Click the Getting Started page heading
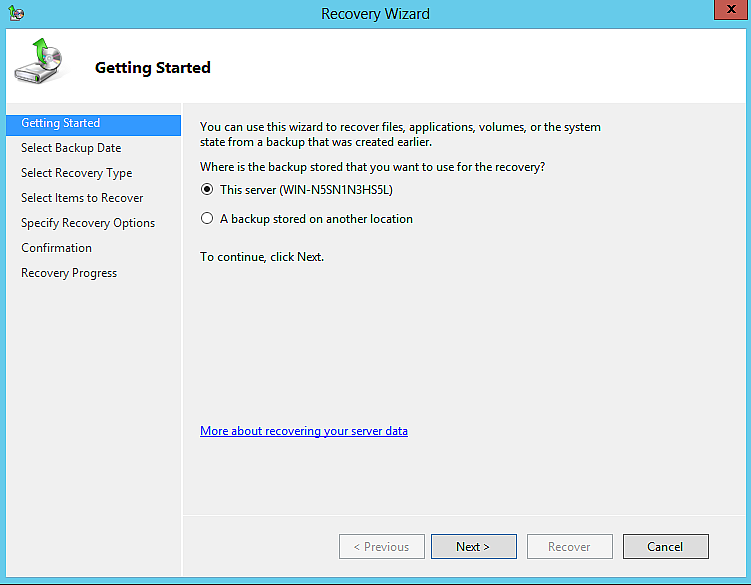The width and height of the screenshot is (751, 585). [x=153, y=68]
